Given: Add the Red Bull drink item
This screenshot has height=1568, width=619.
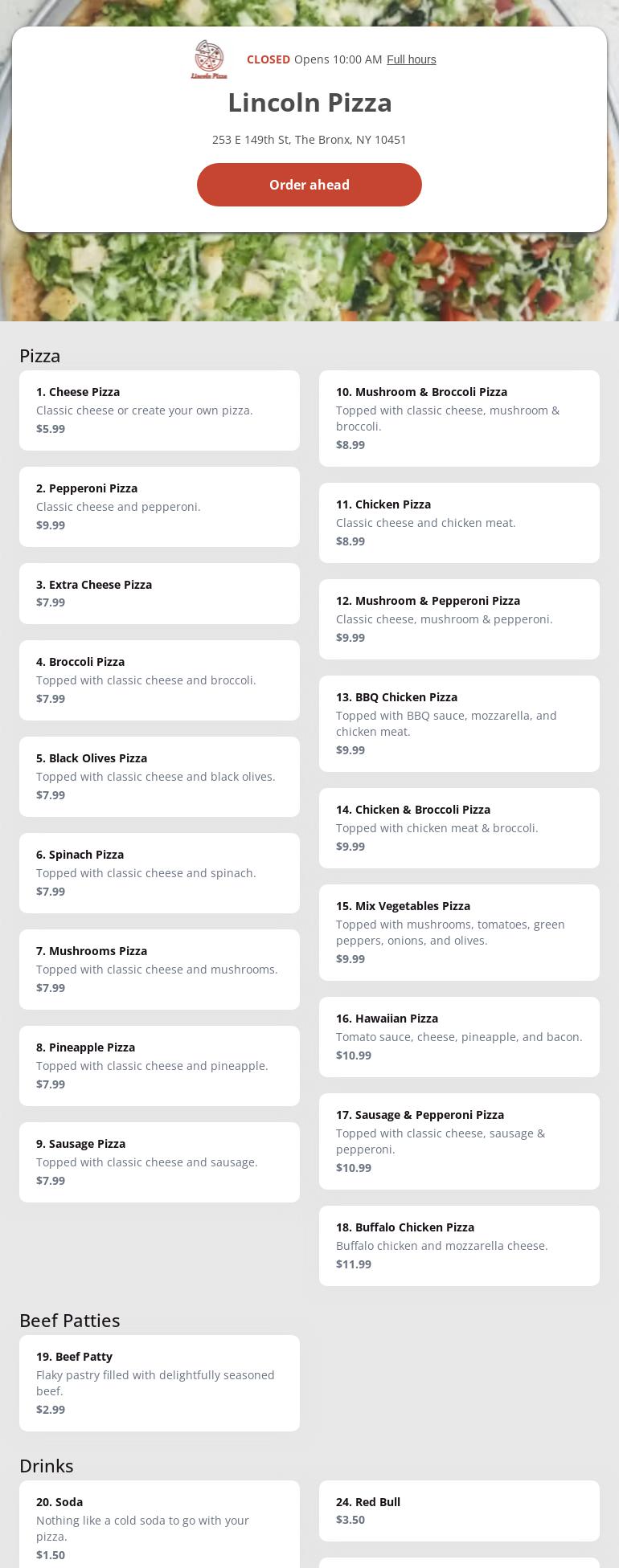Looking at the screenshot, I should pyautogui.click(x=459, y=1510).
